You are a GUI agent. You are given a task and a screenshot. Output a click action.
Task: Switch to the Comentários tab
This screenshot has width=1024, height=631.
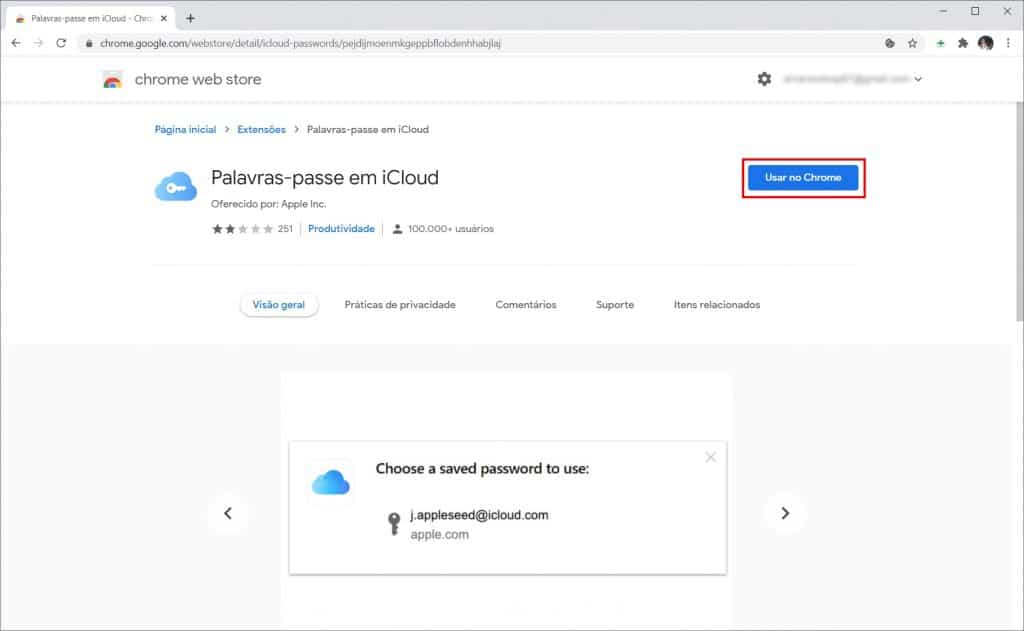click(526, 305)
